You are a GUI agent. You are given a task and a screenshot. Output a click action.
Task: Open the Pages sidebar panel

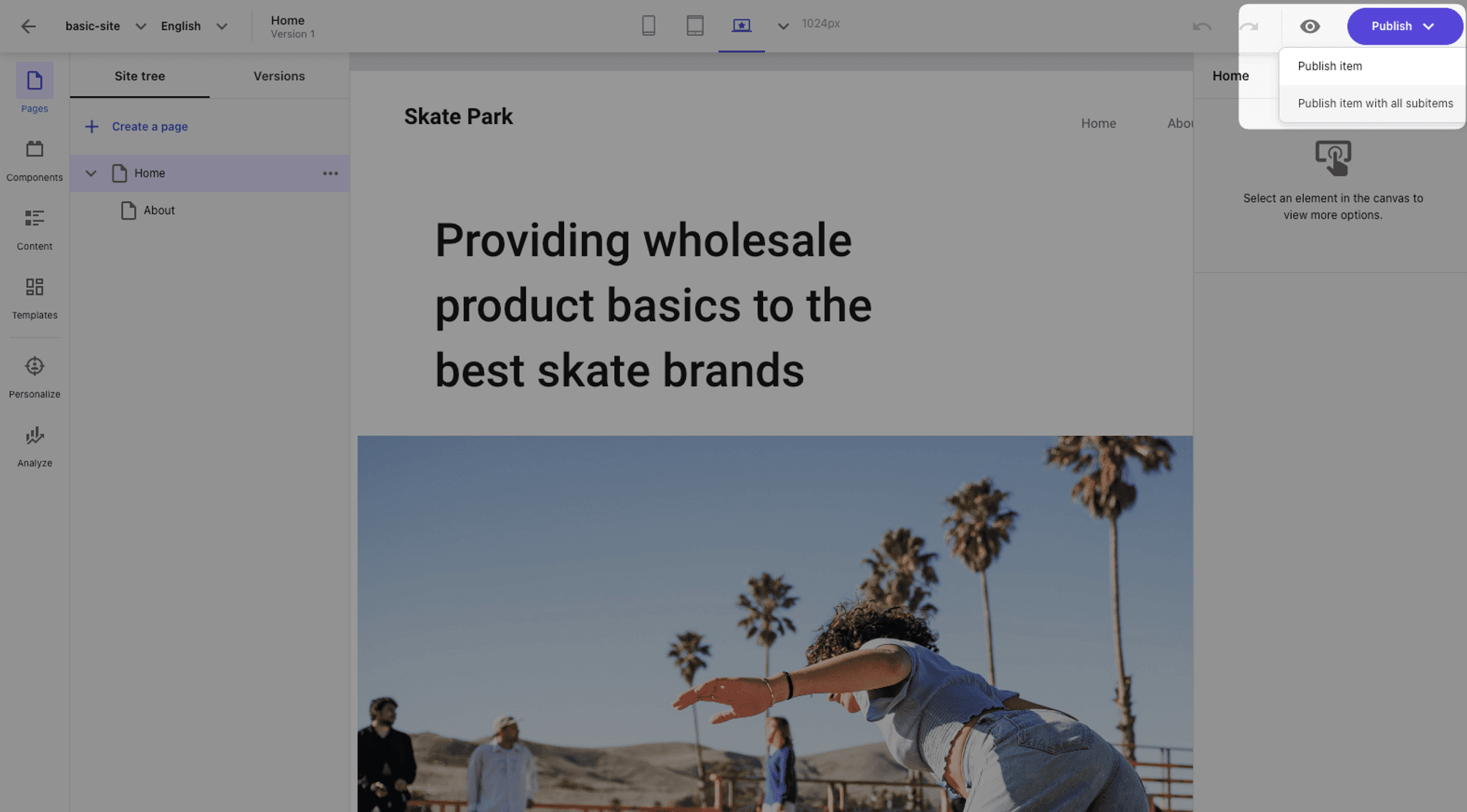click(x=34, y=88)
